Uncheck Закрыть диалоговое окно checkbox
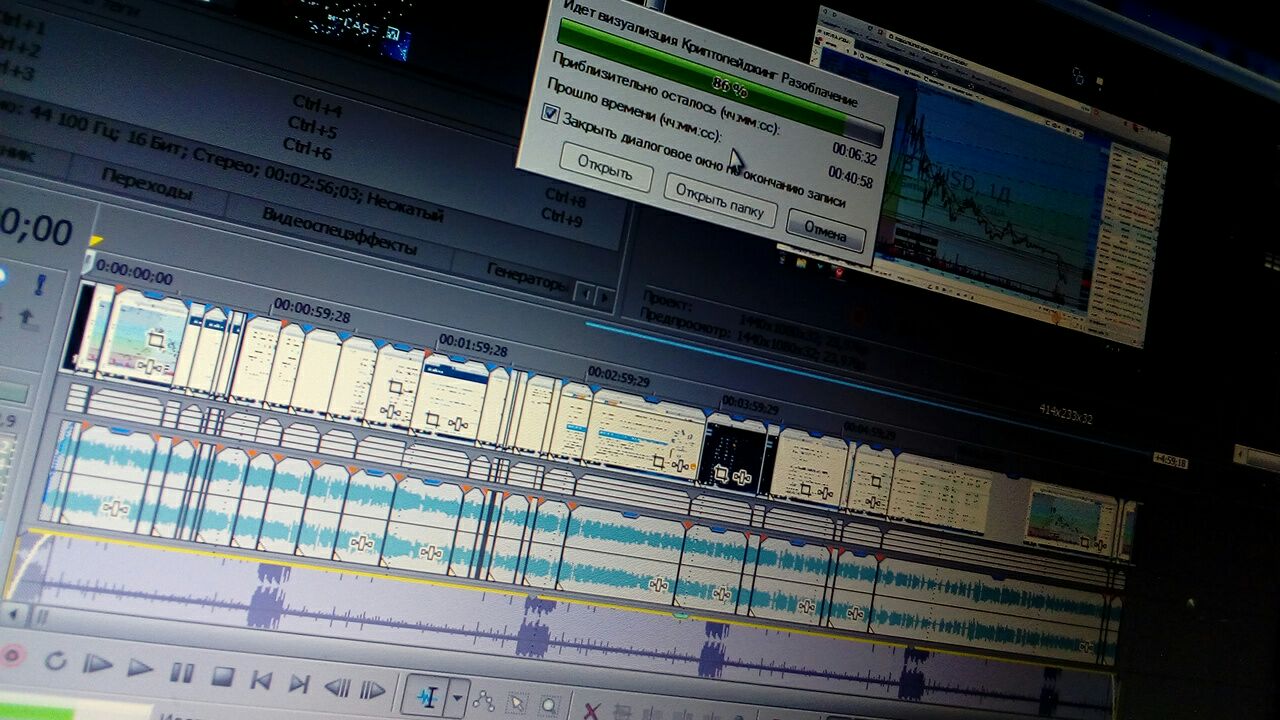This screenshot has height=720, width=1280. point(550,113)
